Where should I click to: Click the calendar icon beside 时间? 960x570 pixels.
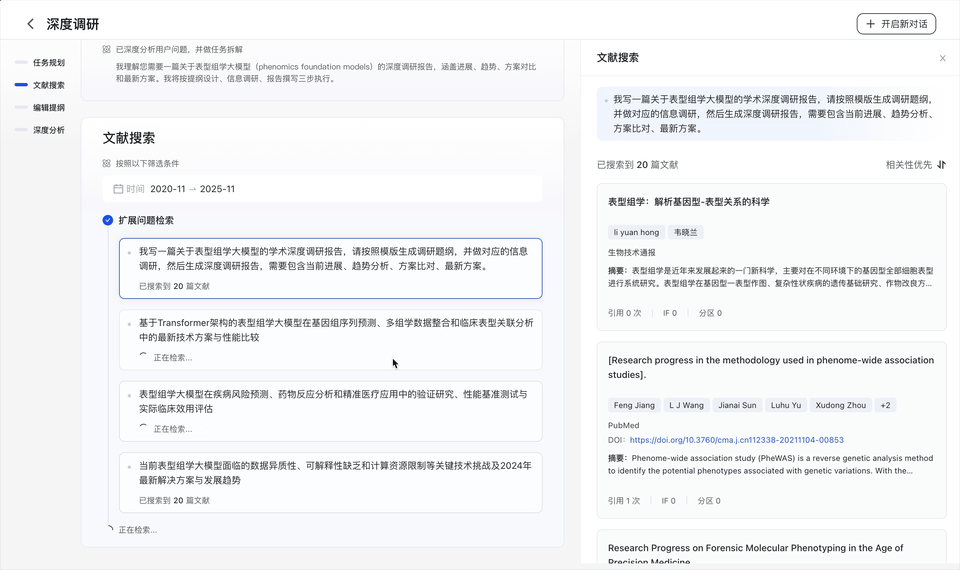point(118,189)
